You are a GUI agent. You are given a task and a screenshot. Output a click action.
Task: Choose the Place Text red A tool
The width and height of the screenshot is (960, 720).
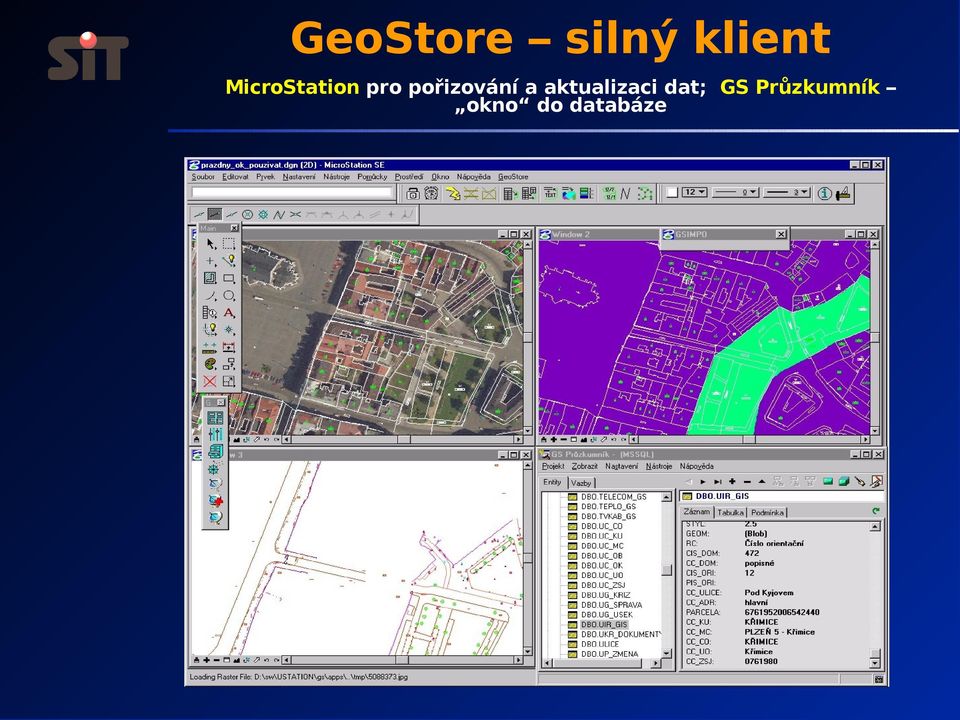click(229, 312)
